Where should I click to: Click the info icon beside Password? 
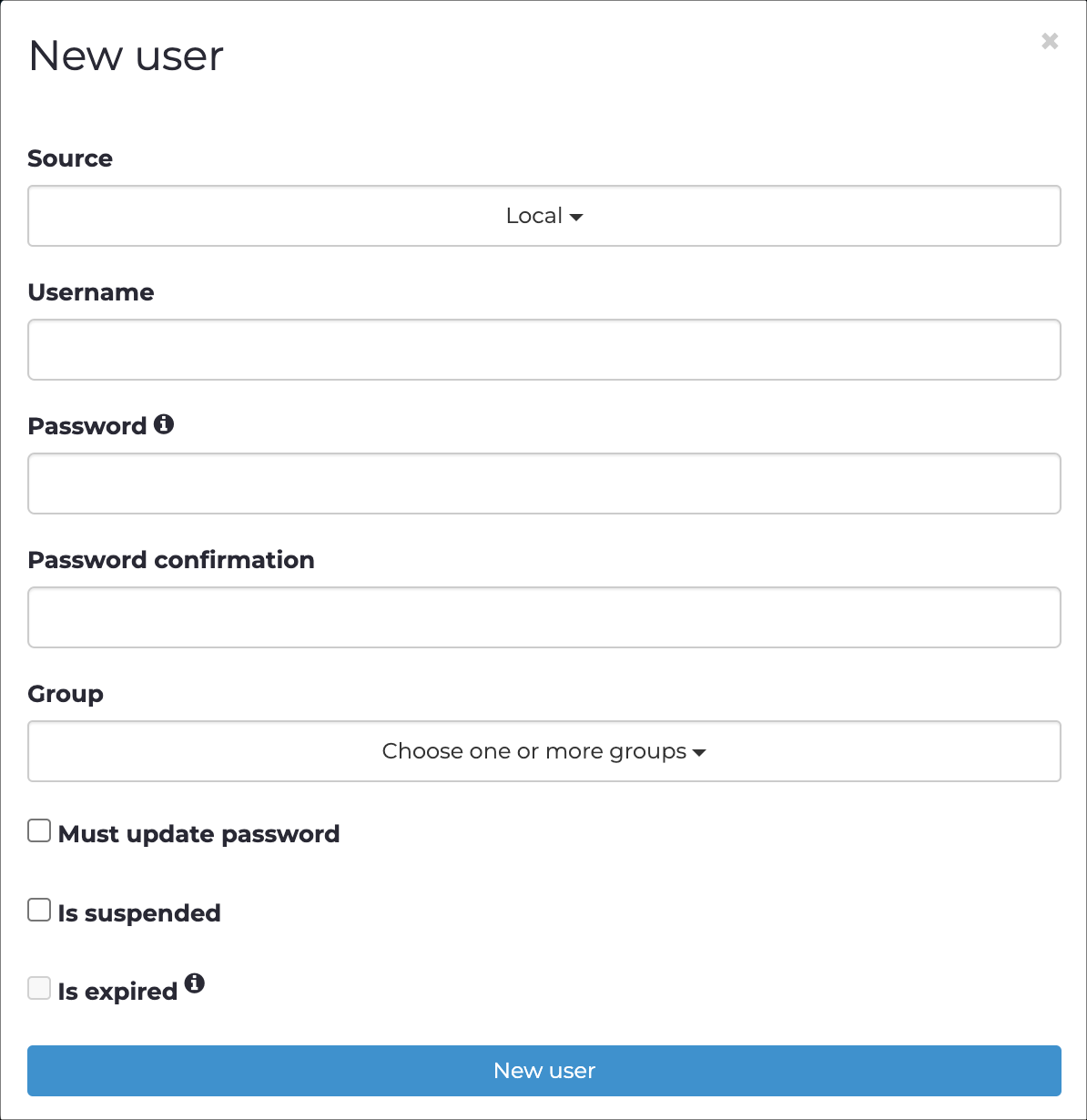coord(164,423)
